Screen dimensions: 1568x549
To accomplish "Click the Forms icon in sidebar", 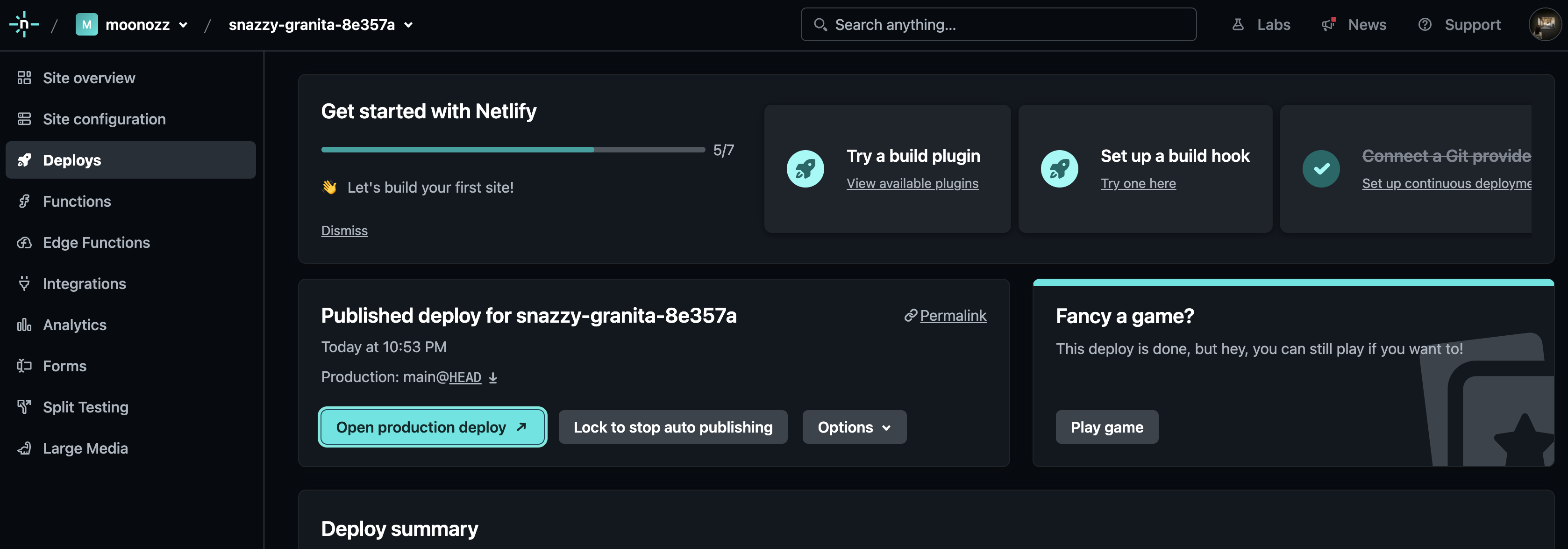I will 24,366.
